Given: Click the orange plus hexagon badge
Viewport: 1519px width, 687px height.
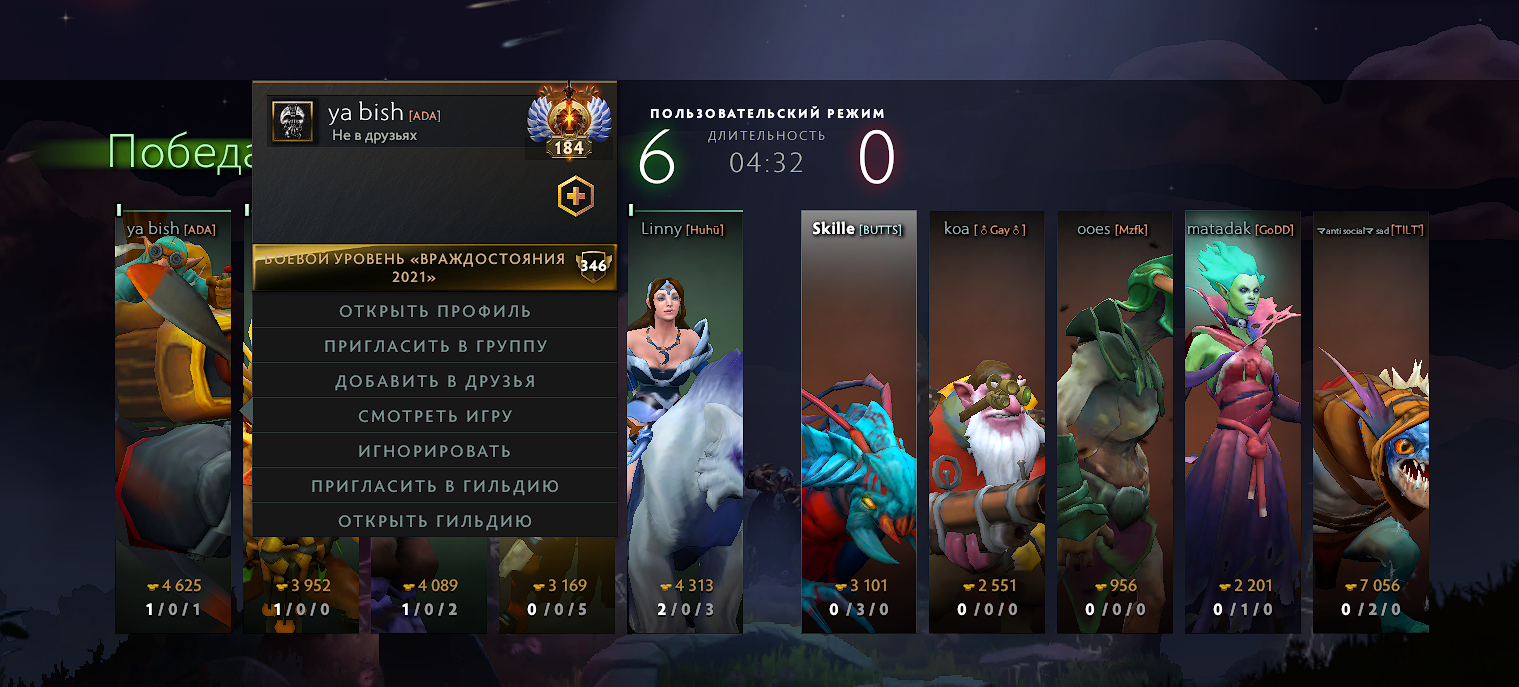Looking at the screenshot, I should (575, 197).
